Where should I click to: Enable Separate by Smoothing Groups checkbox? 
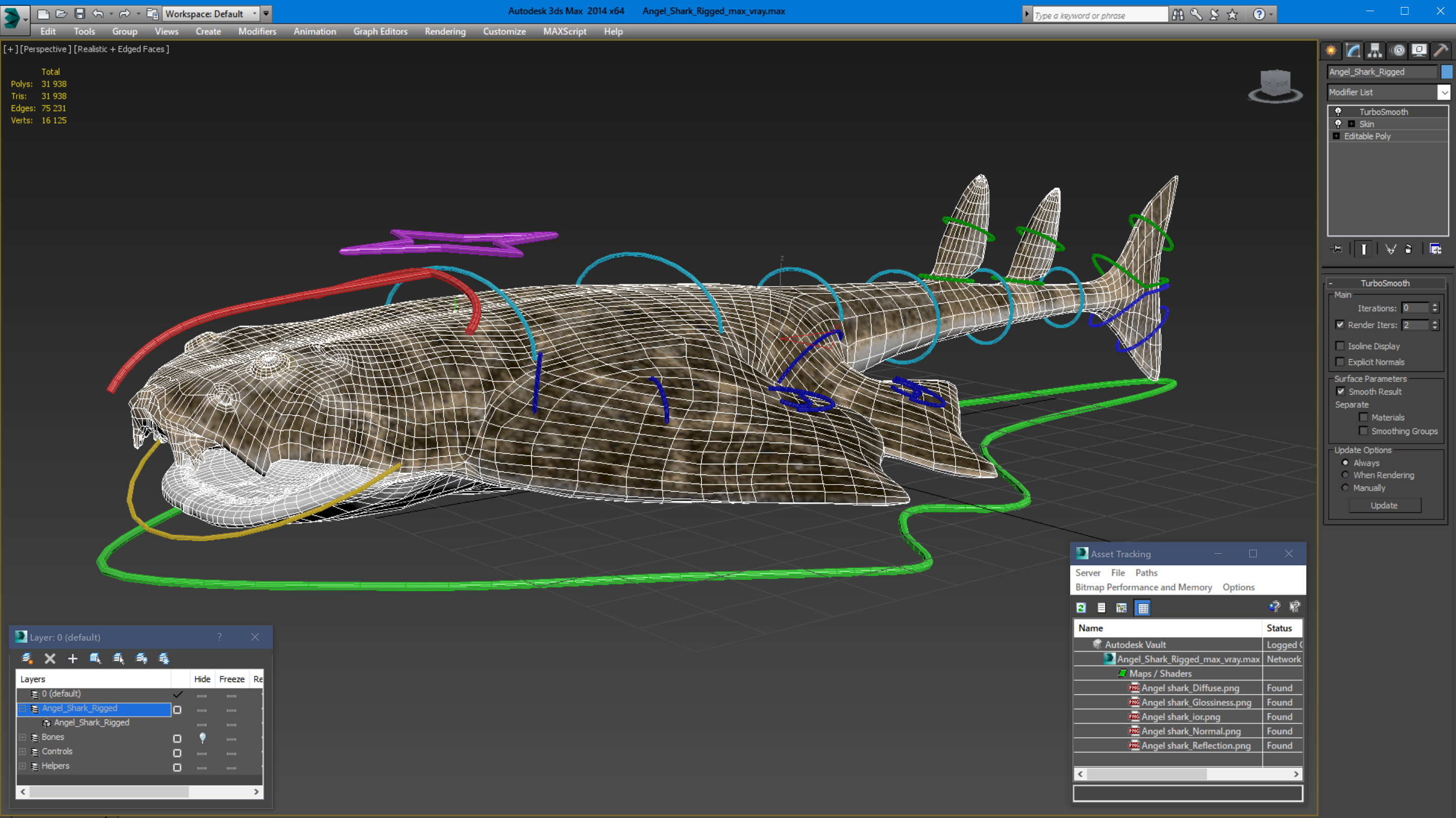(x=1363, y=431)
